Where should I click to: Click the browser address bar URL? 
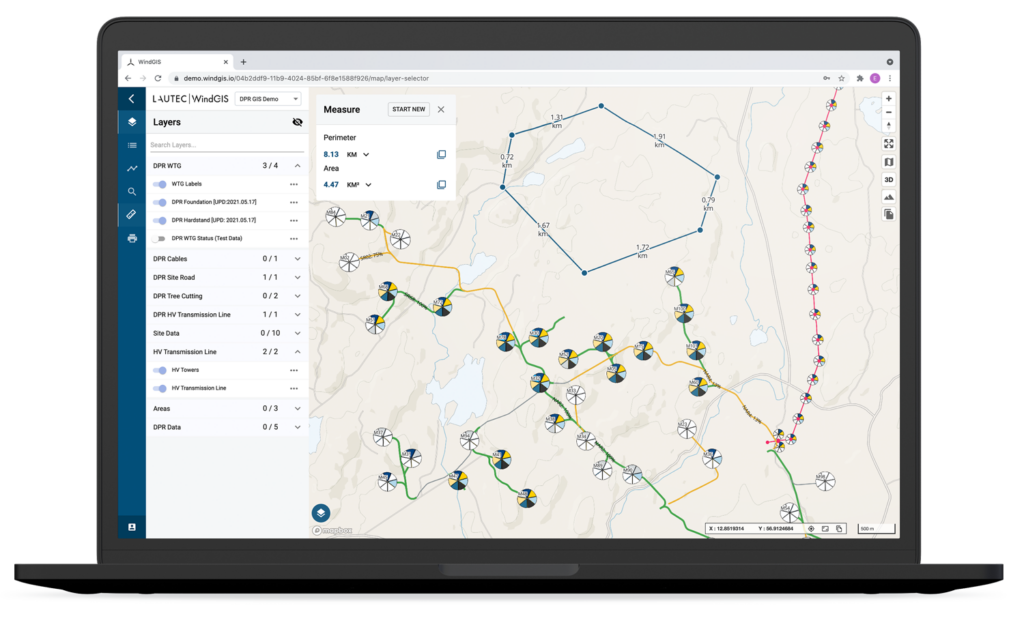pos(306,78)
